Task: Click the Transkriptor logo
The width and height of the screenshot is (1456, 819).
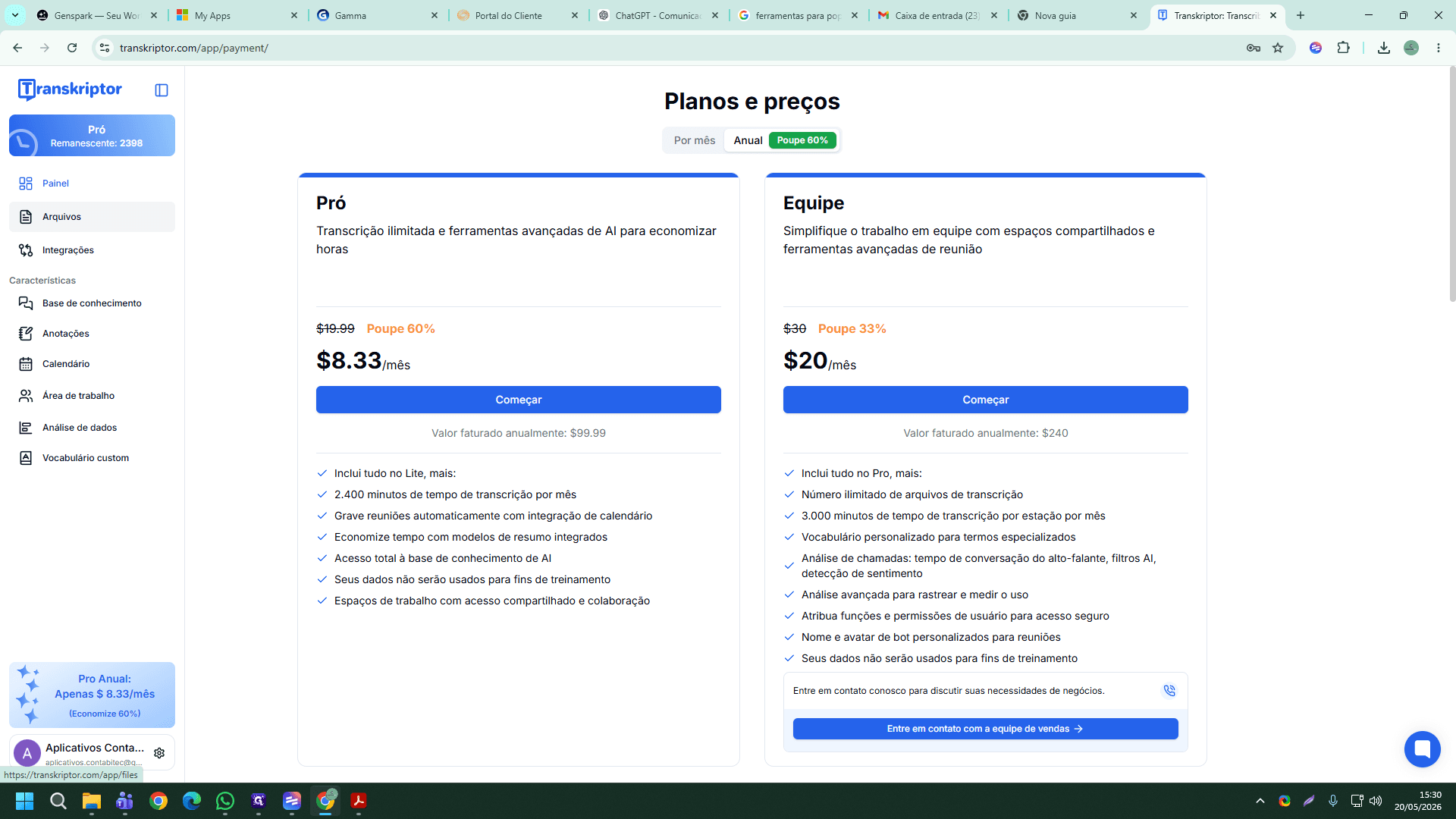Action: [x=70, y=89]
